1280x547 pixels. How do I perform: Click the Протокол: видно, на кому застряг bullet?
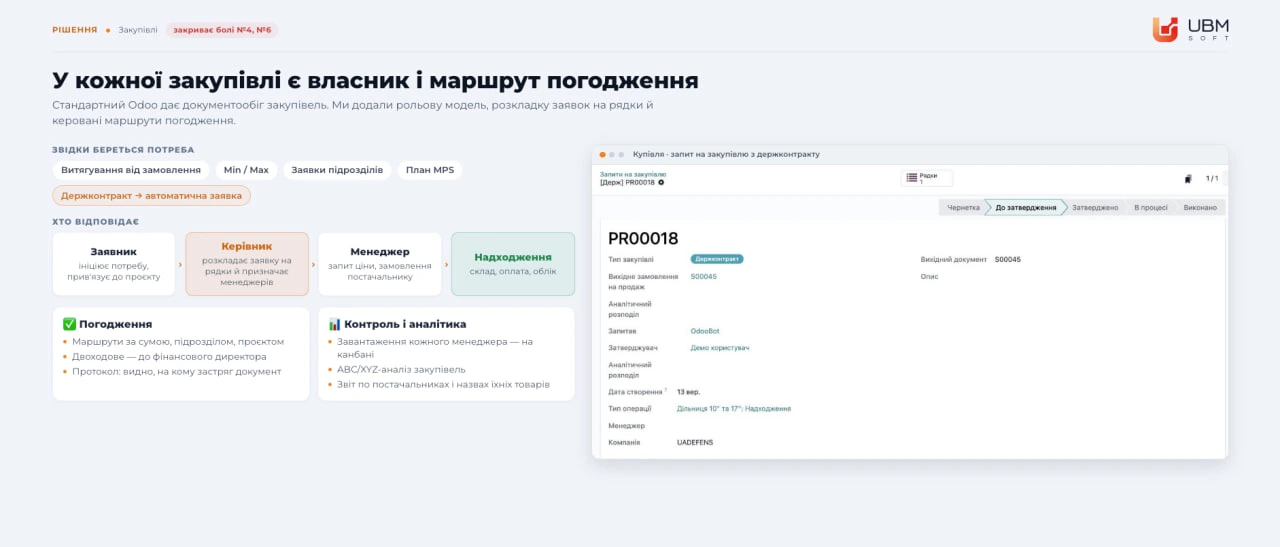pyautogui.click(x=177, y=371)
